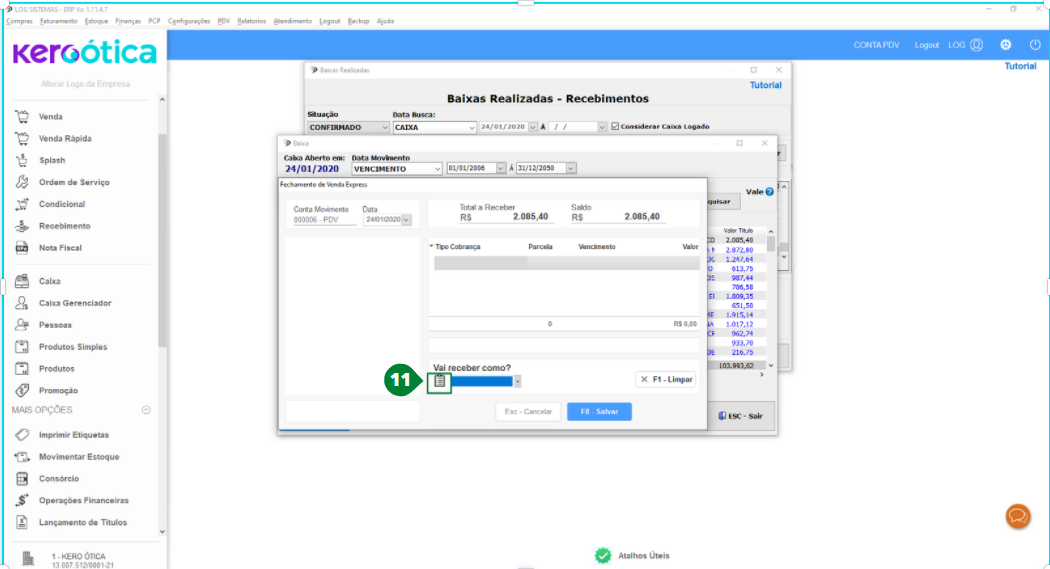Open the Faturamento menu

[x=58, y=21]
